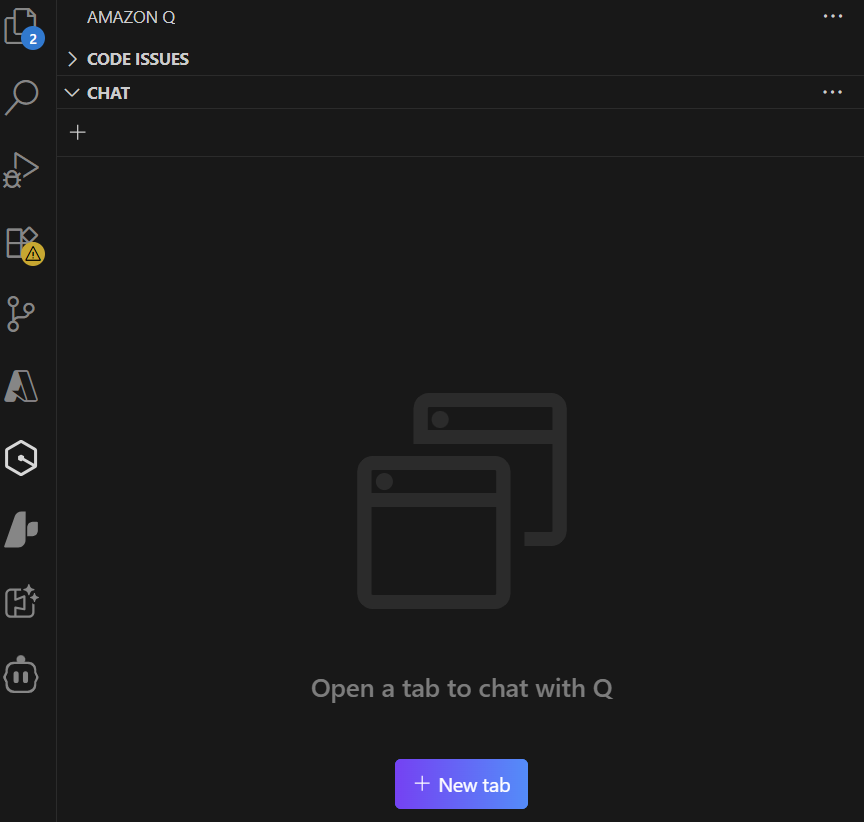The height and width of the screenshot is (822, 864).
Task: Open the slanted A-shaped logo view in activity bar
Action: point(21,529)
